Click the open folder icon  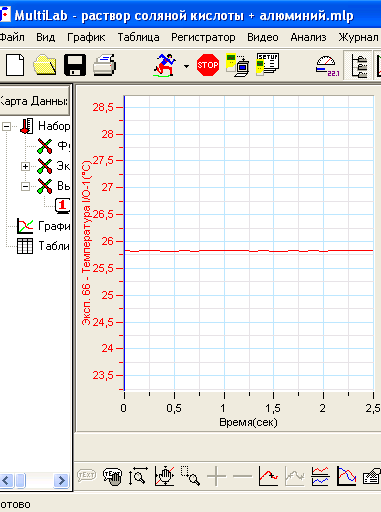coord(45,65)
